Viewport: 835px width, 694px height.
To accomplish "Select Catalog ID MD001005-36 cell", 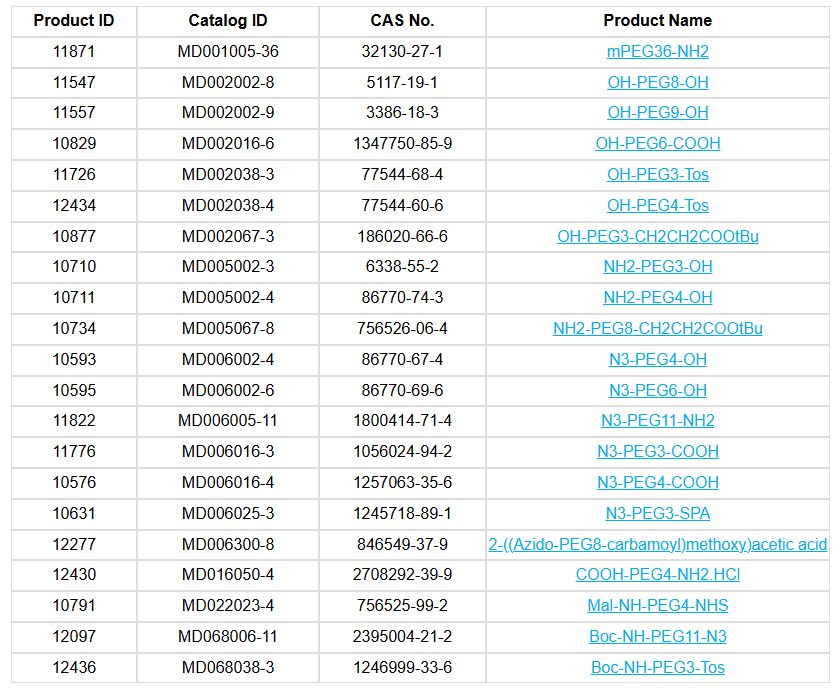I will (228, 52).
